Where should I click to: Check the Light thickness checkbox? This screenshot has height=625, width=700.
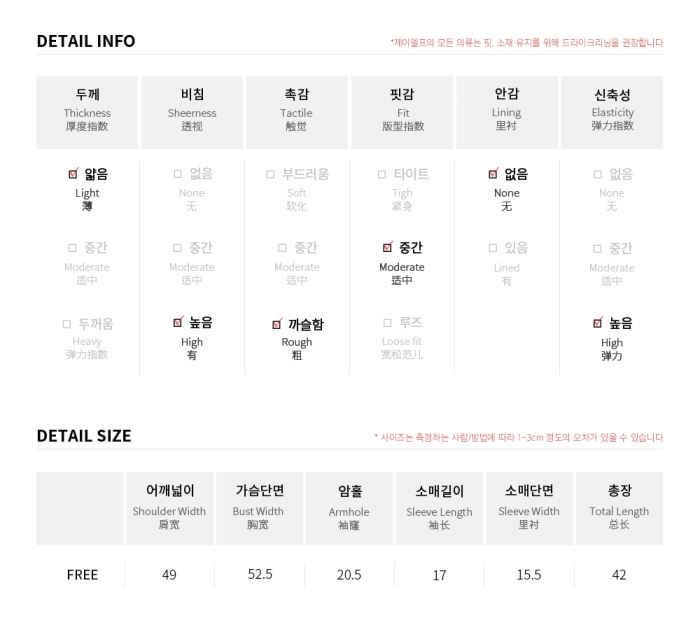(73, 174)
